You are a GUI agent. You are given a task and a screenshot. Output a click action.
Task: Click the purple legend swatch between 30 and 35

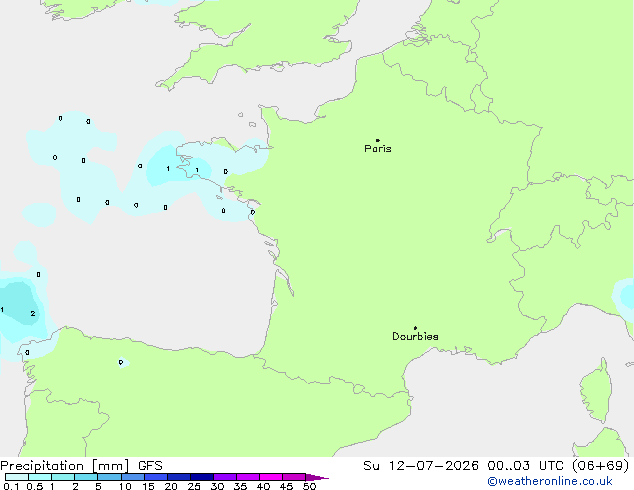click(x=225, y=477)
